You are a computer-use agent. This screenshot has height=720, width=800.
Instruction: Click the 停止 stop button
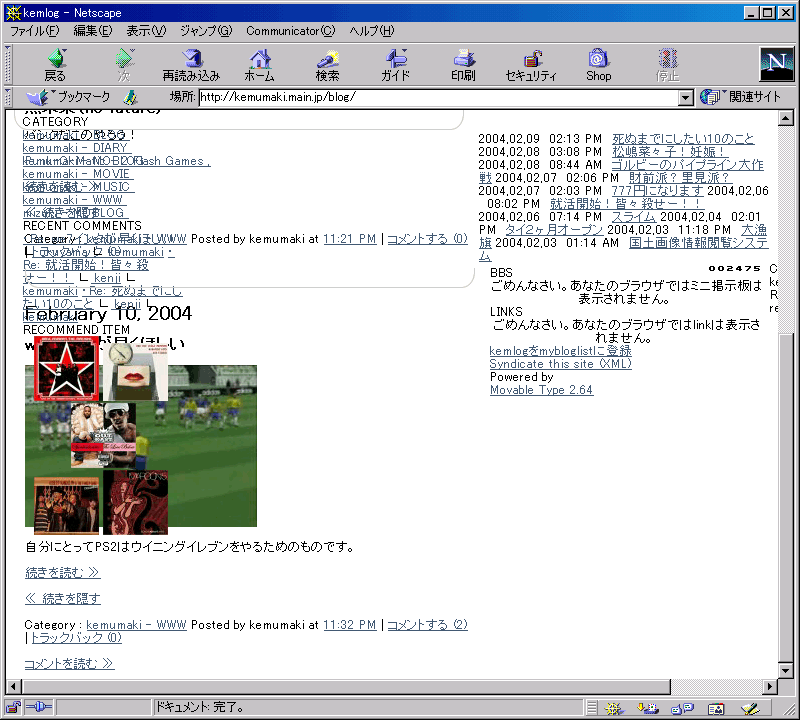667,65
